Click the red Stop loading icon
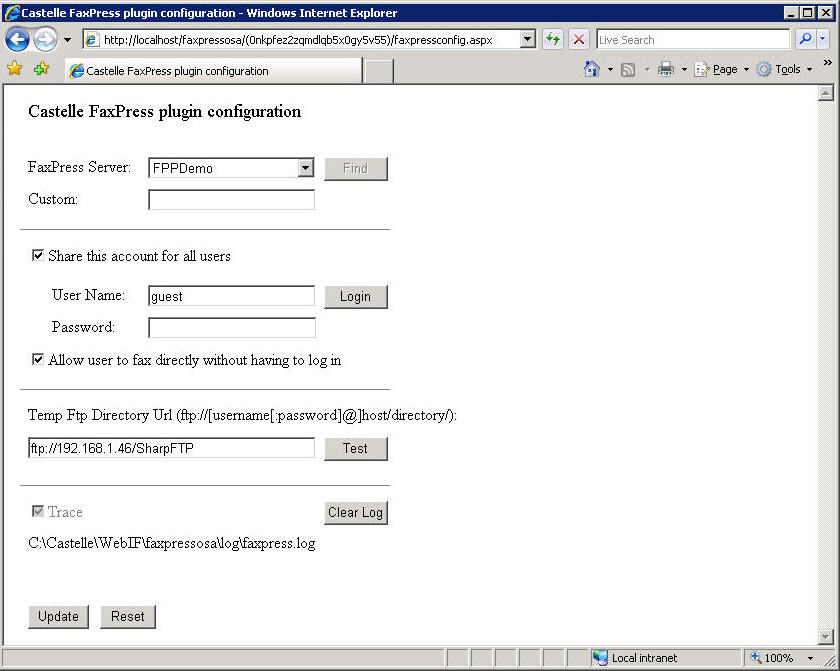Viewport: 840px width, 671px height. (x=579, y=39)
